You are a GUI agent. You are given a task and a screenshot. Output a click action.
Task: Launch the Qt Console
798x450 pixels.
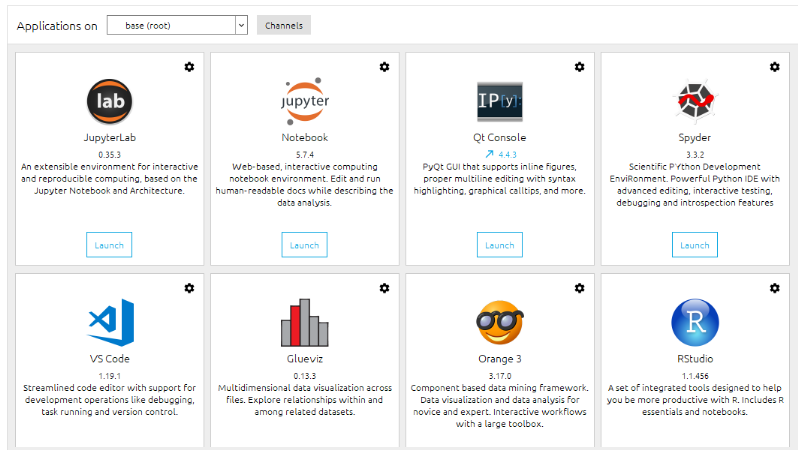pos(499,245)
